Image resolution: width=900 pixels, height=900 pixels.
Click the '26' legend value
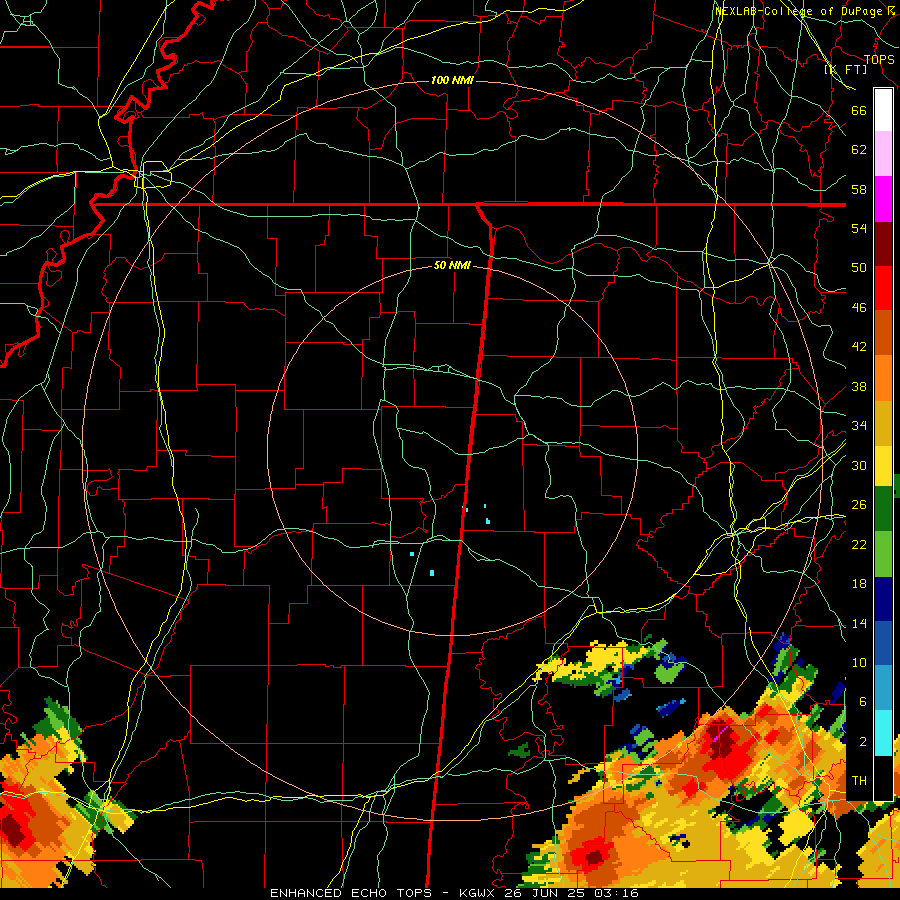(859, 505)
